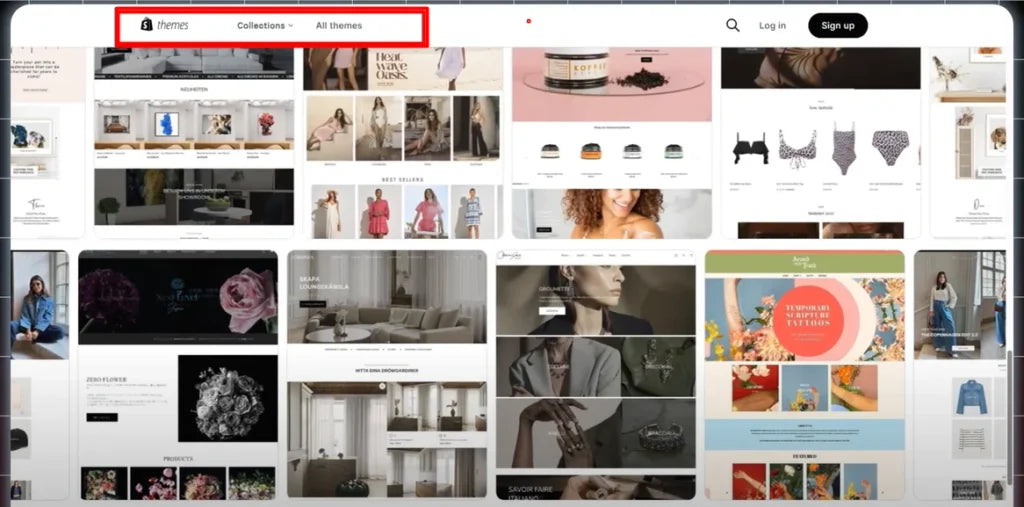The height and width of the screenshot is (507, 1024).
Task: Click the BEST SELLERS heading text
Action: pyautogui.click(x=403, y=179)
